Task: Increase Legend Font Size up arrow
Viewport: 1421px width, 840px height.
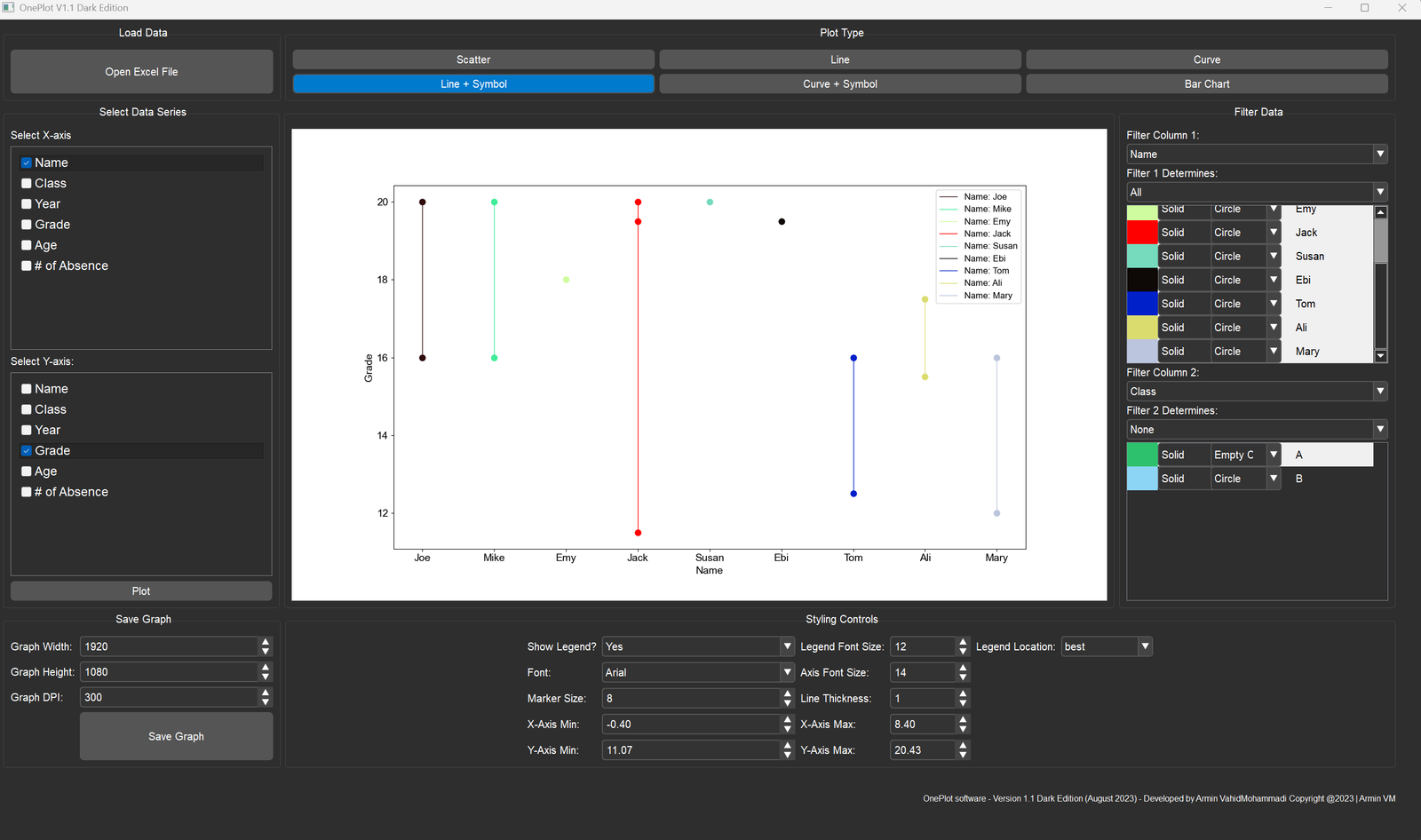Action: tap(963, 642)
